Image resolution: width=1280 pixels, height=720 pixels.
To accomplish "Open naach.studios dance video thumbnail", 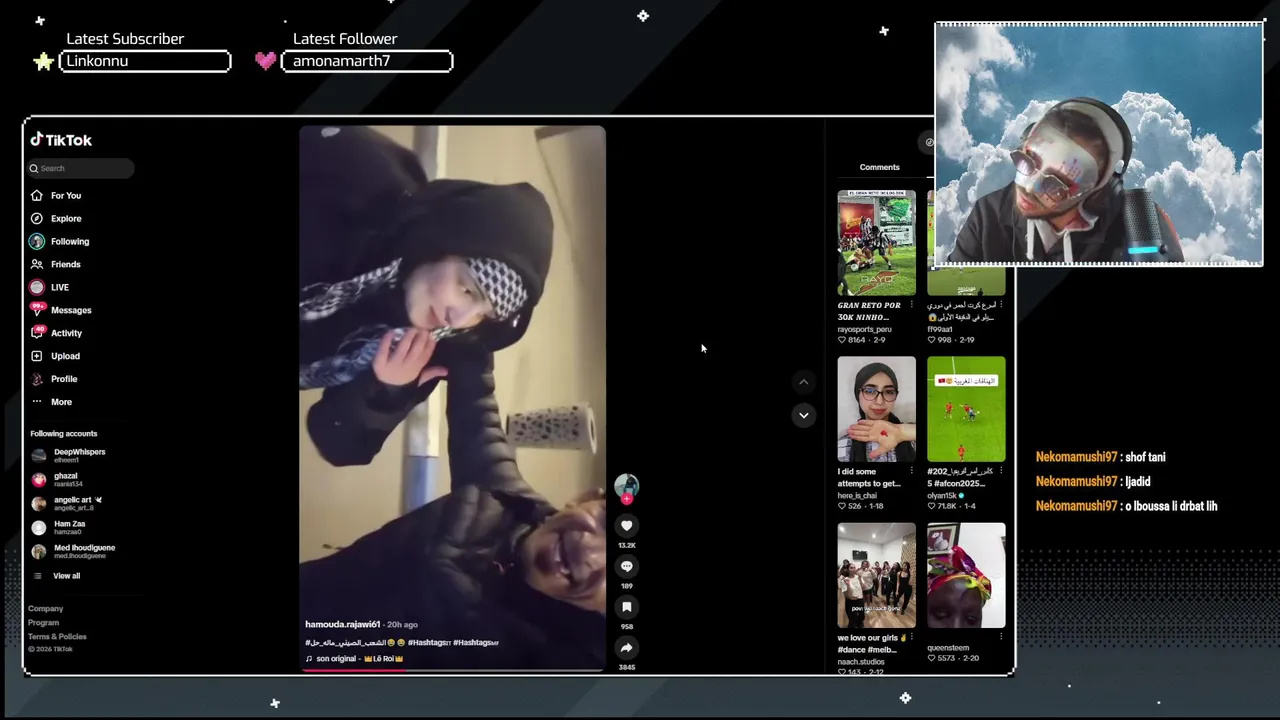I will [876, 575].
